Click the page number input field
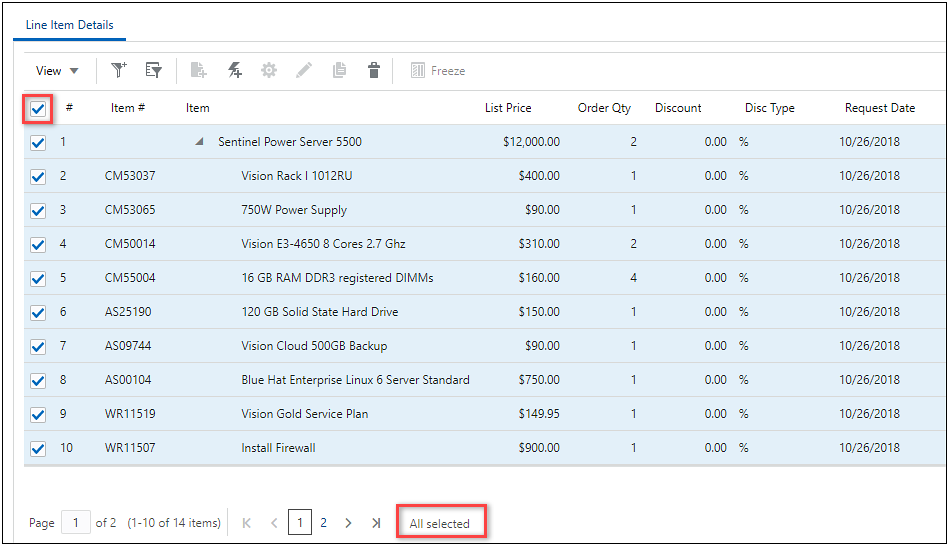The width and height of the screenshot is (949, 546). pyautogui.click(x=75, y=523)
